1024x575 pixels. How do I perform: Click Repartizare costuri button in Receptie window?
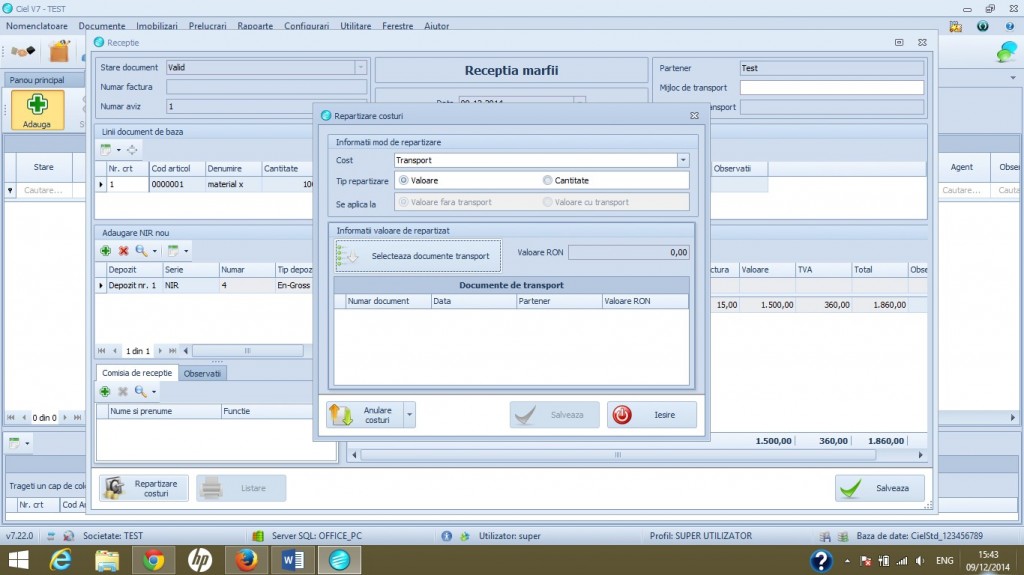pyautogui.click(x=144, y=488)
